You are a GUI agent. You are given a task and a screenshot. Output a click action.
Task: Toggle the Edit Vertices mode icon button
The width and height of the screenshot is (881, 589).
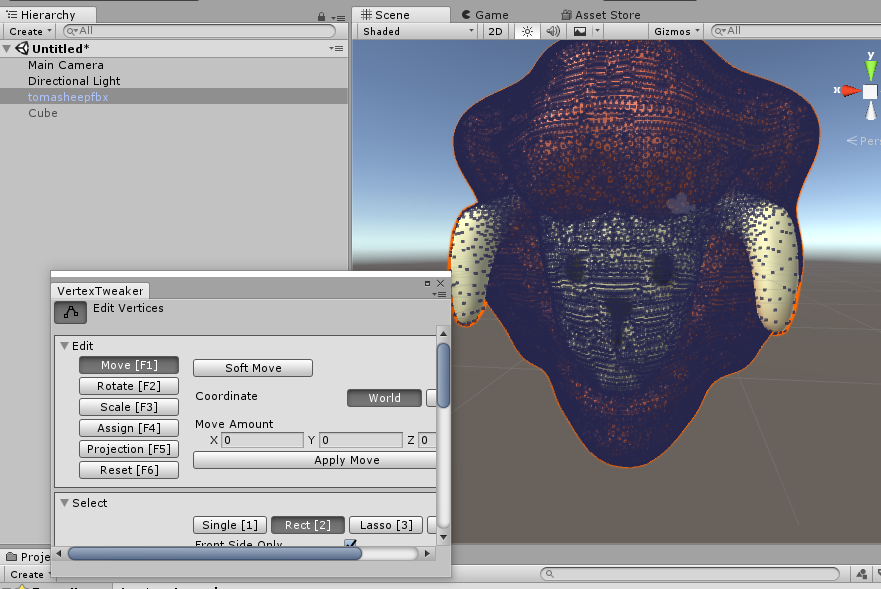[70, 312]
